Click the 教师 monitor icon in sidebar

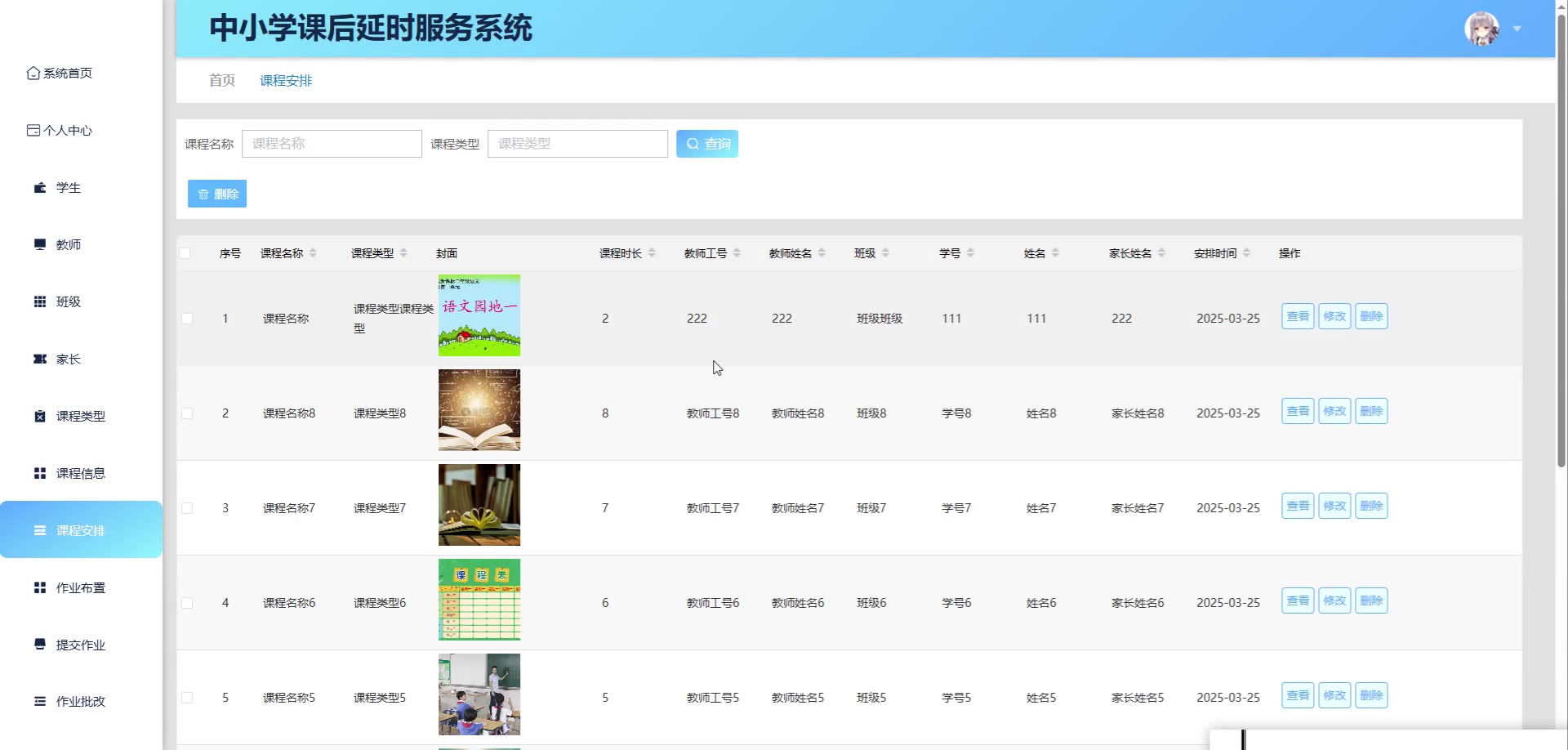pyautogui.click(x=39, y=244)
